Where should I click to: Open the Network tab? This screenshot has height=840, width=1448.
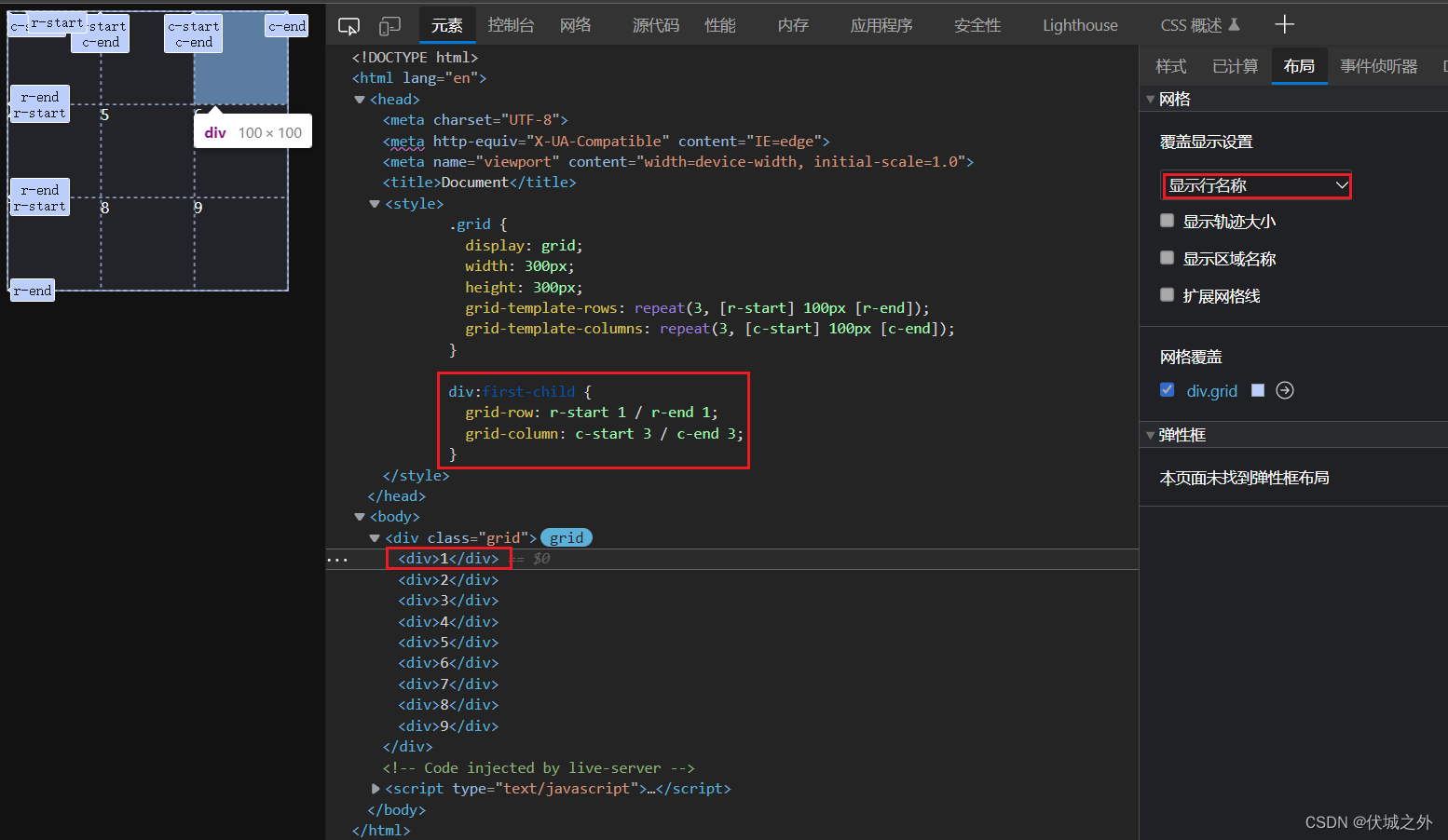[x=576, y=25]
